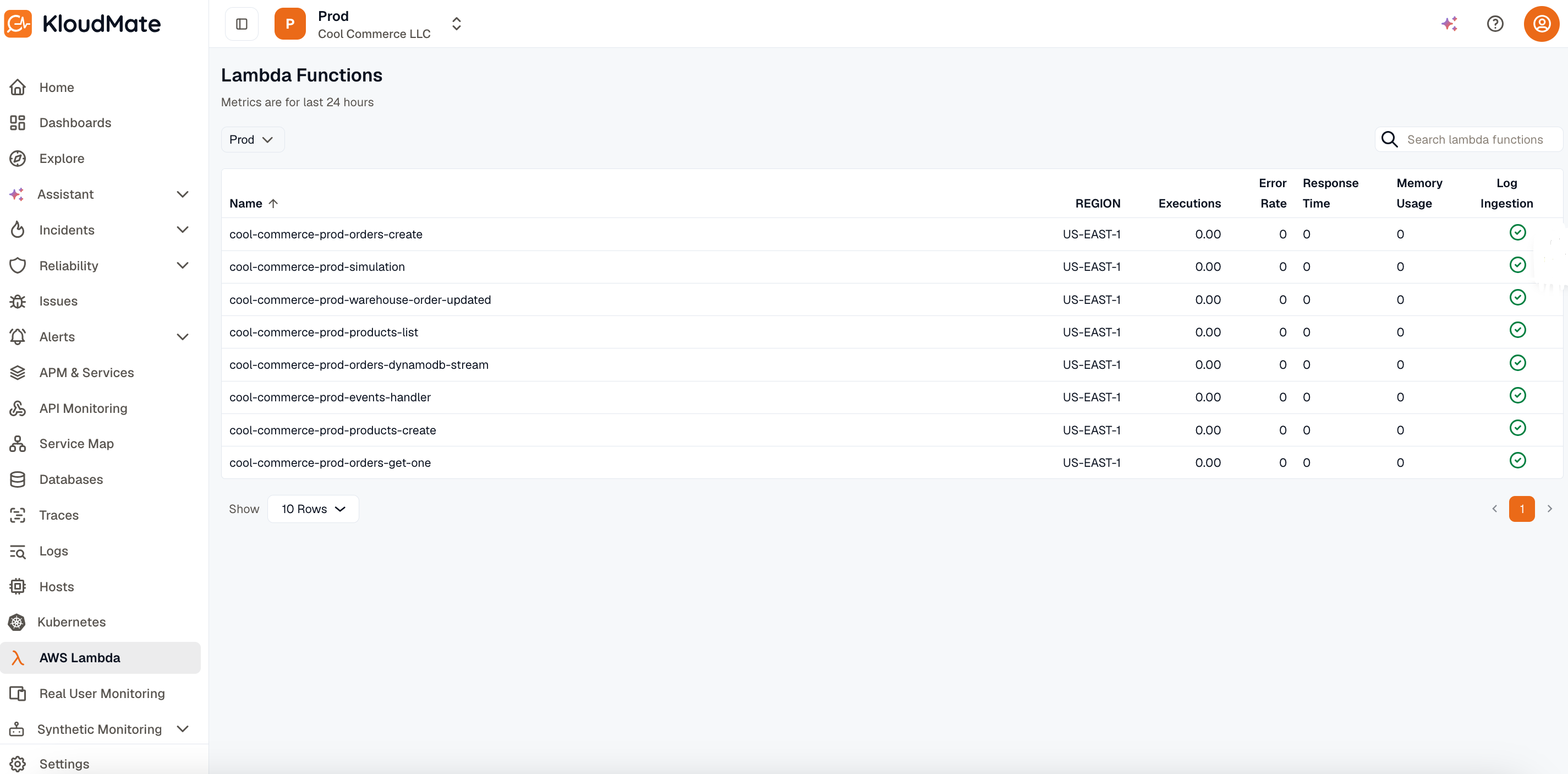Screen dimensions: 1568x774
Task: Click the orange P workspace badge
Action: [290, 24]
